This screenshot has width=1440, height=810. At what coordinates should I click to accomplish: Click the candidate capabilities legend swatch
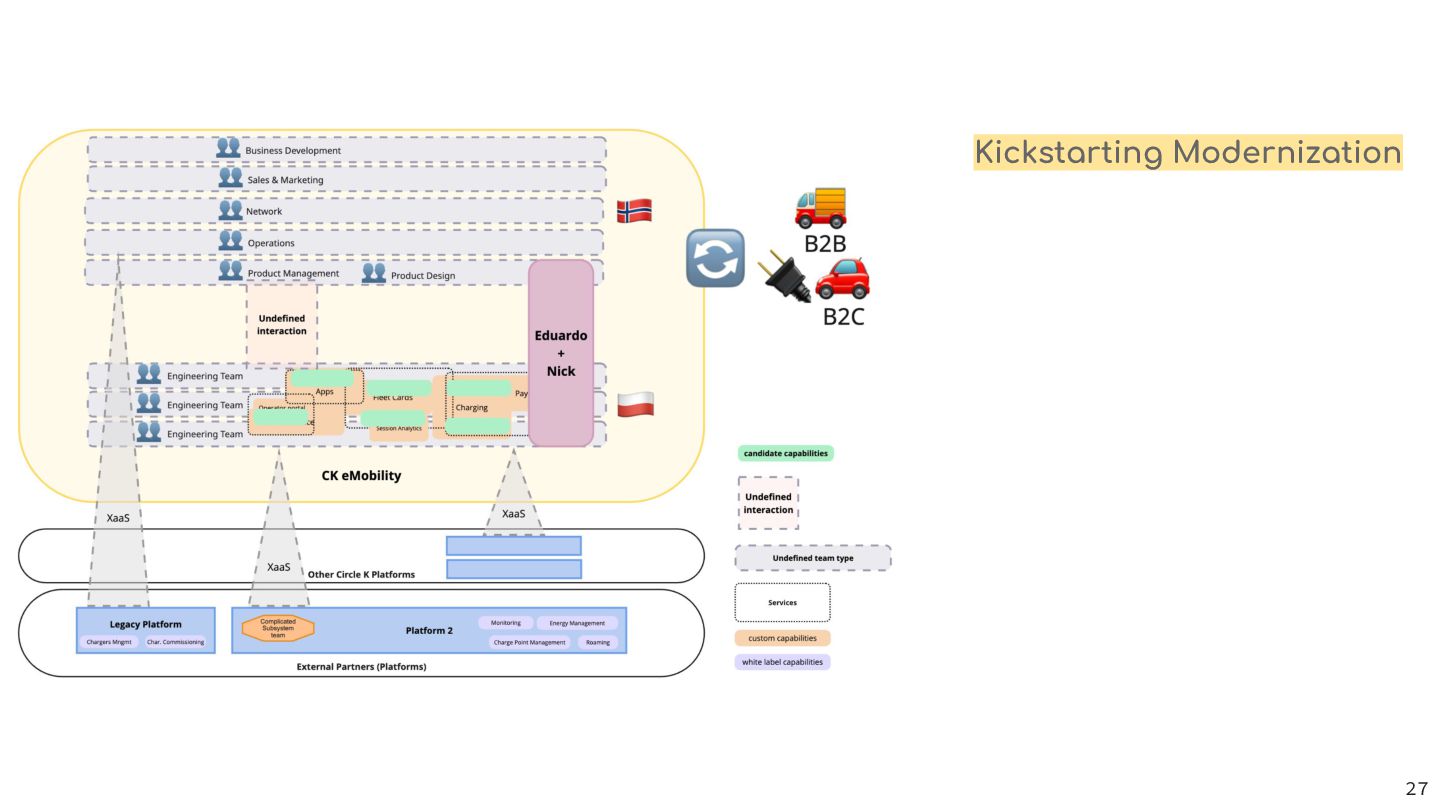[786, 453]
